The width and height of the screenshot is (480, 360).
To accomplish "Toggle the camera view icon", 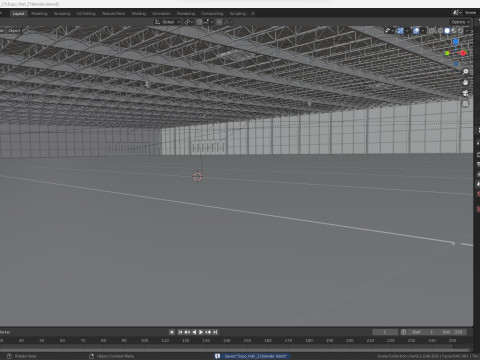I will click(x=466, y=93).
